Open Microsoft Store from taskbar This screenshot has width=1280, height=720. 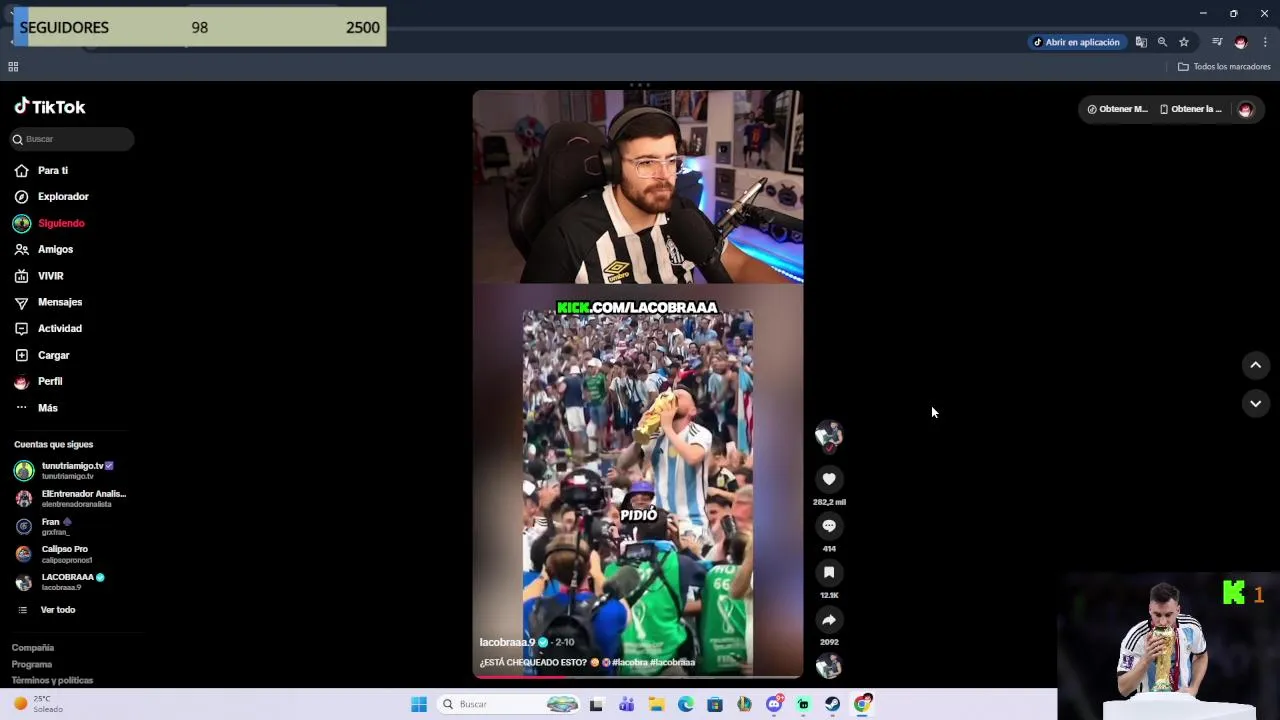point(715,704)
